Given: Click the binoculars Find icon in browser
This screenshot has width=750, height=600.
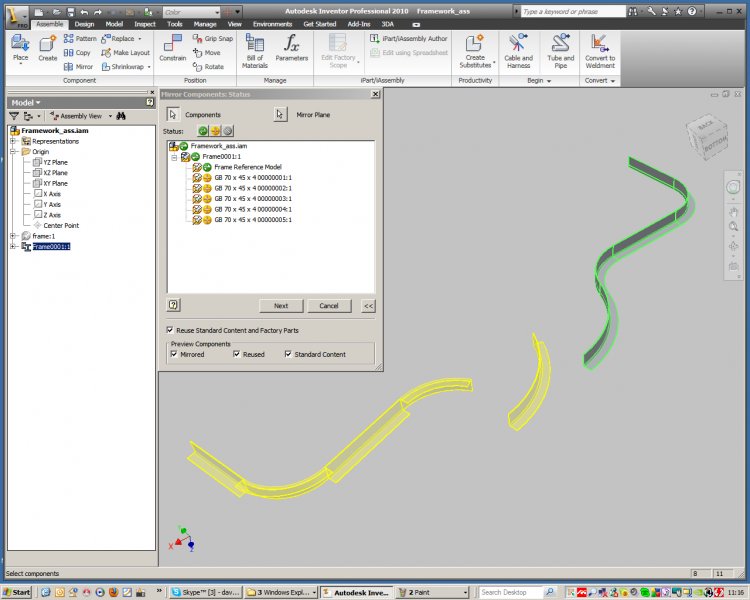Looking at the screenshot, I should (121, 116).
